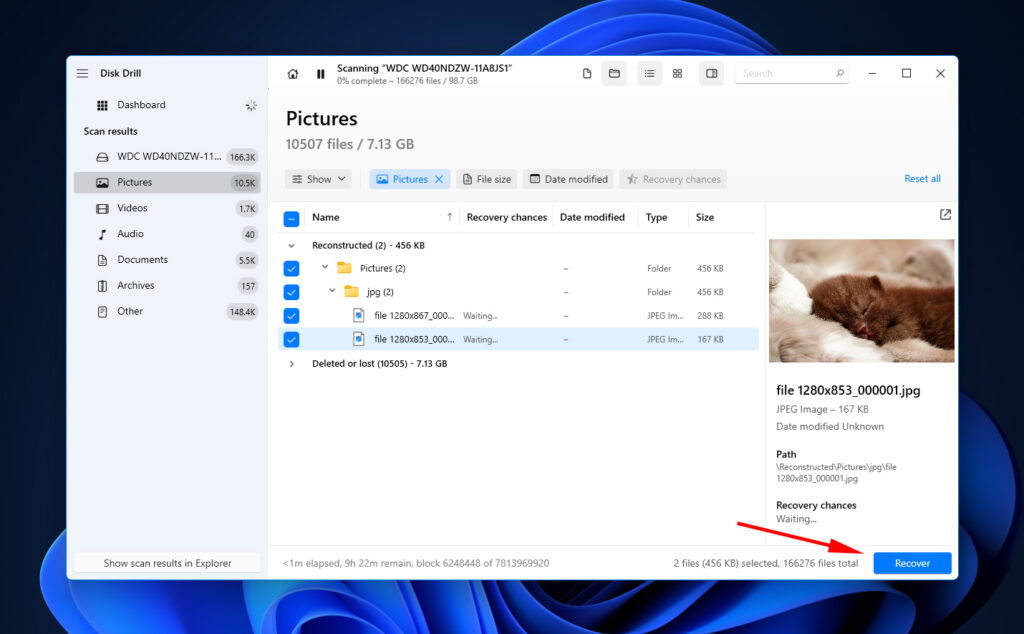1024x634 pixels.
Task: Collapse the Reconstructed tree item
Action: click(x=291, y=245)
